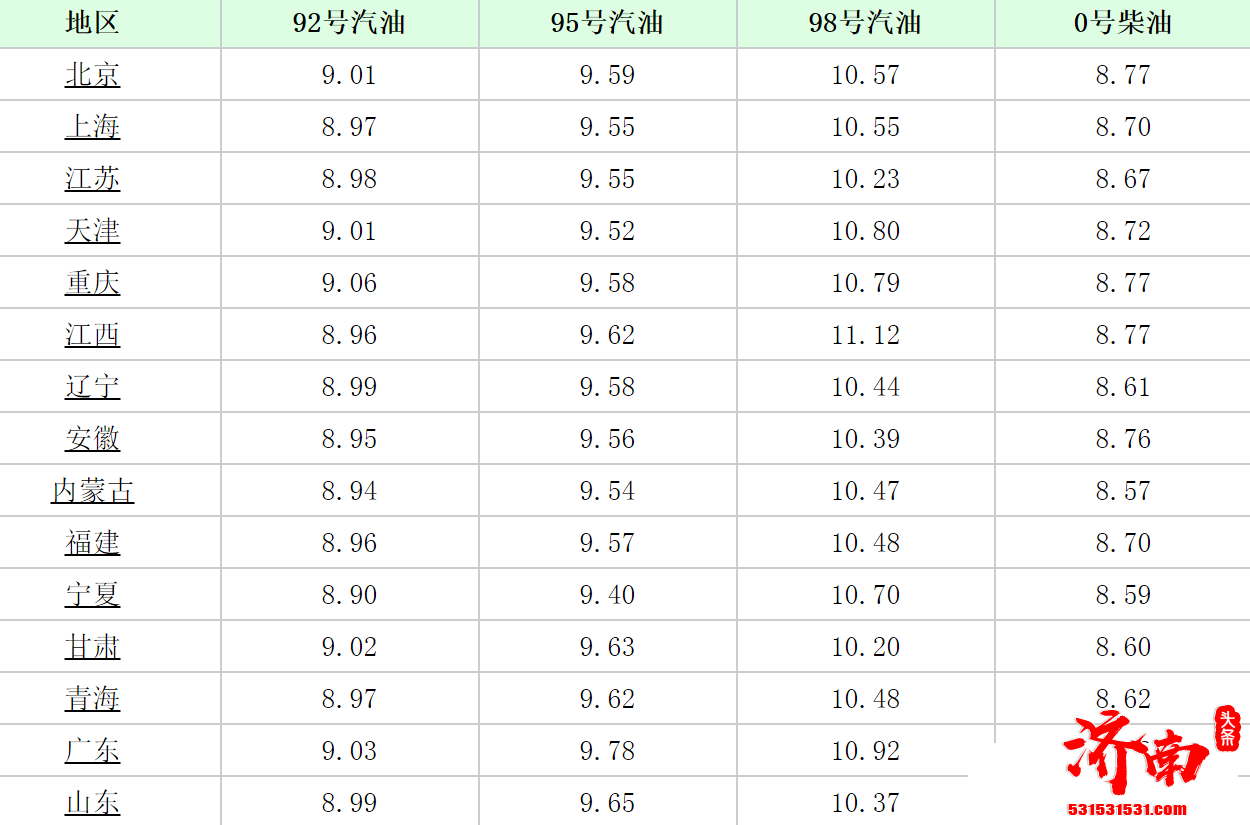Open the 甘肃 region link
Viewport: 1250px width, 825px height.
coord(92,647)
